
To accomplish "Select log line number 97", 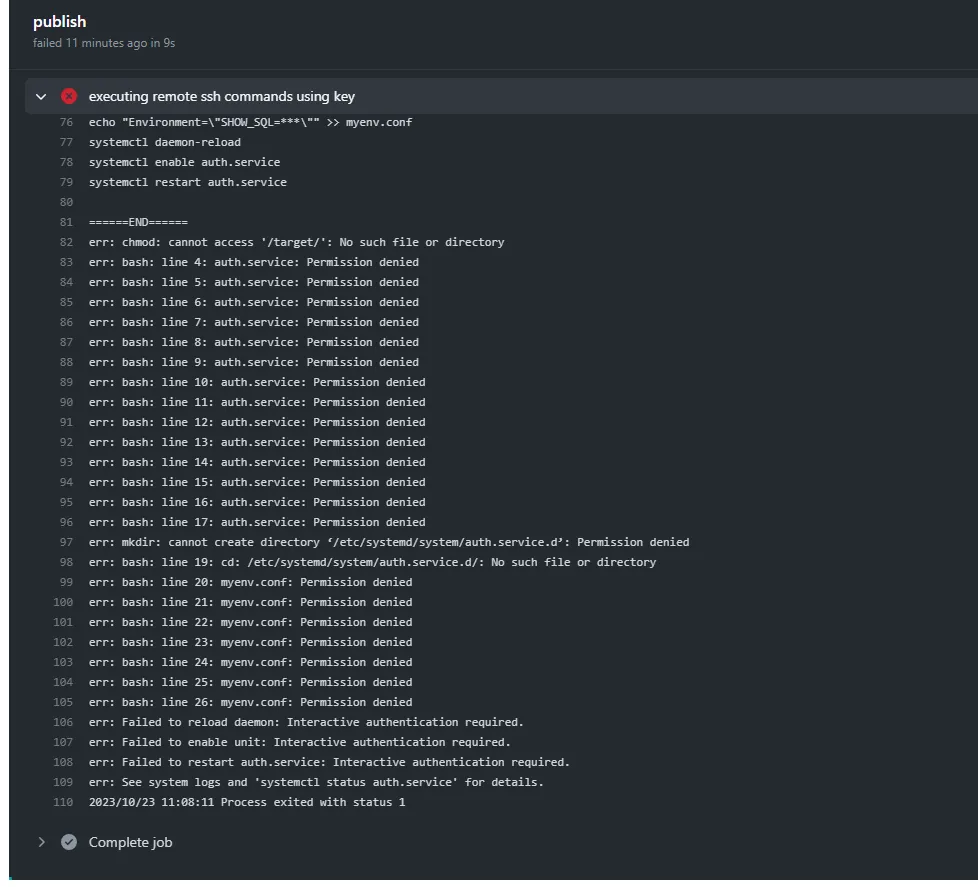I will point(66,542).
